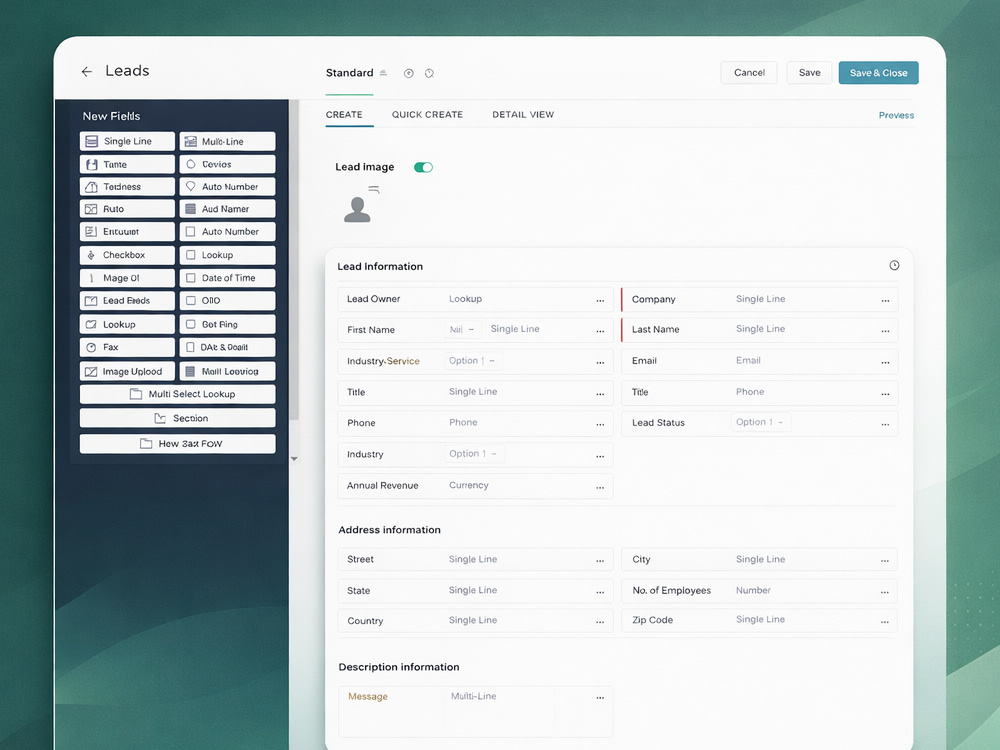This screenshot has height=750, width=1000.
Task: Click the Description information section heading
Action: click(x=399, y=667)
